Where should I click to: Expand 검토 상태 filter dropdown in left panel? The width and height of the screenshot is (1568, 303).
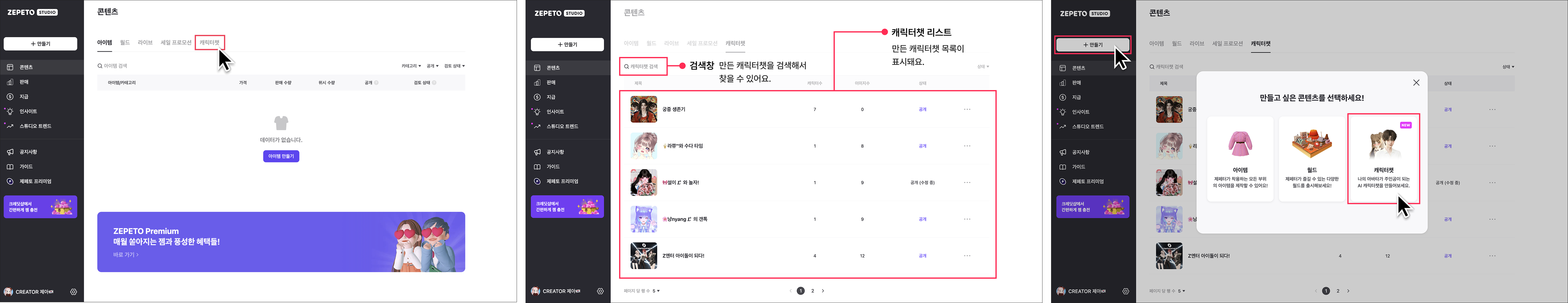[x=454, y=66]
